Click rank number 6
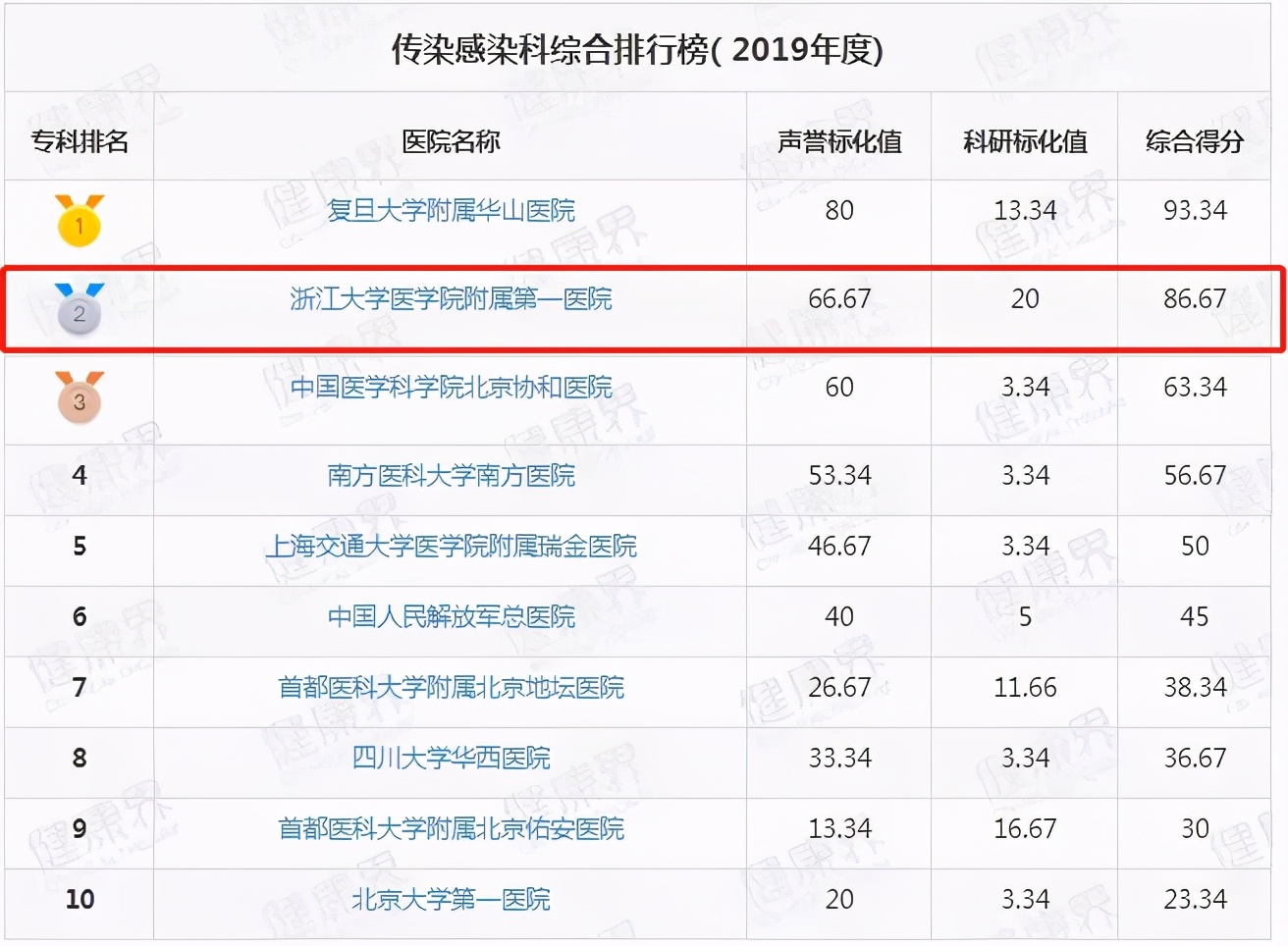 point(80,616)
